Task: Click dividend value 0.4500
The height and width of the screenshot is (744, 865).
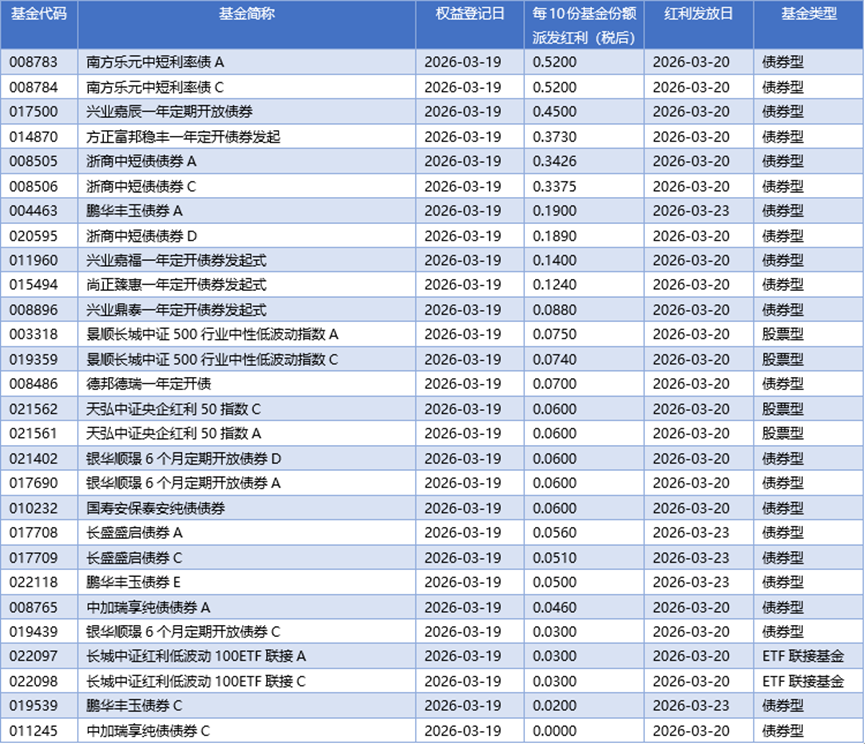Action: [554, 111]
